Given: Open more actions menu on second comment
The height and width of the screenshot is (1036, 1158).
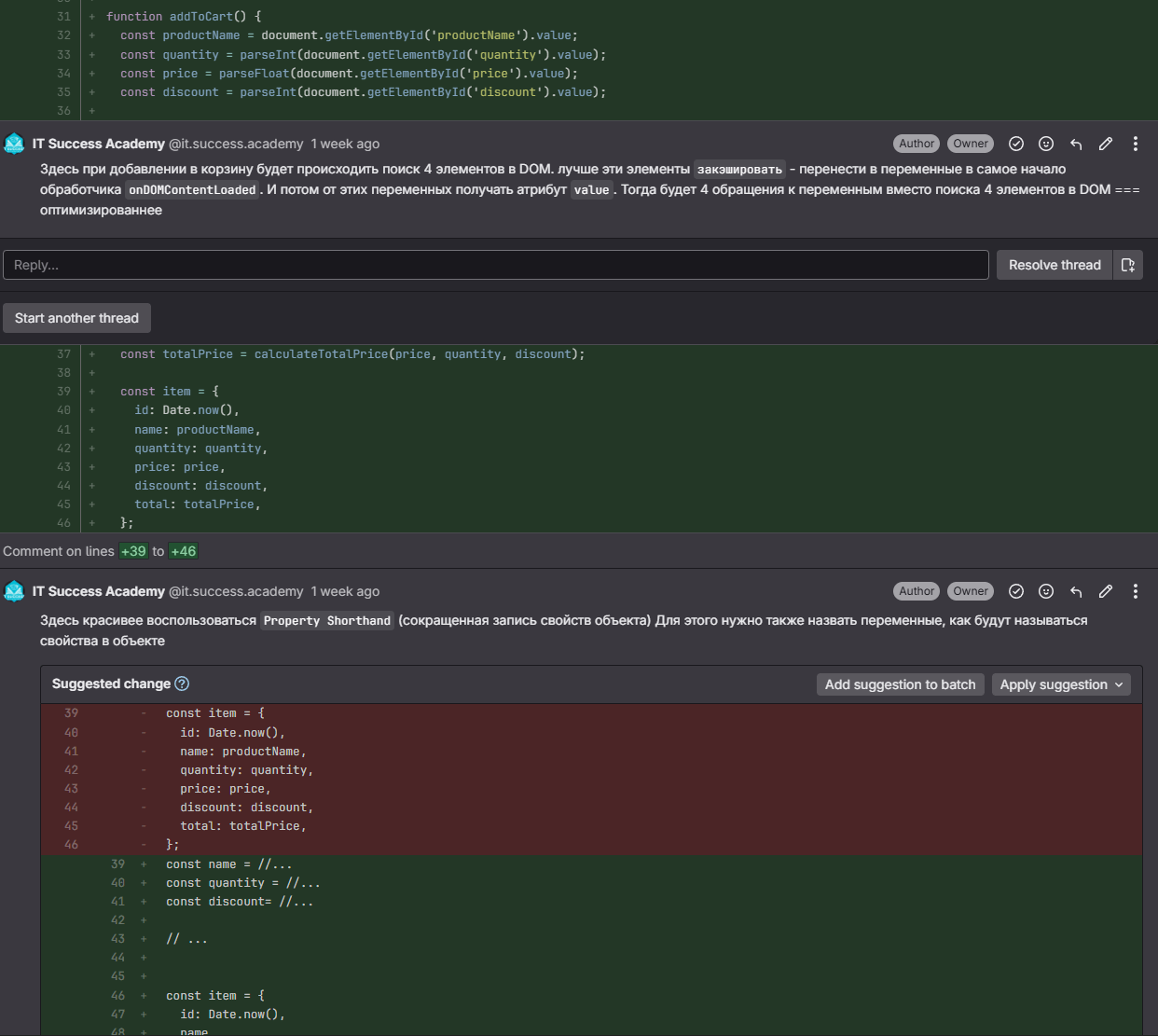Looking at the screenshot, I should coord(1135,591).
